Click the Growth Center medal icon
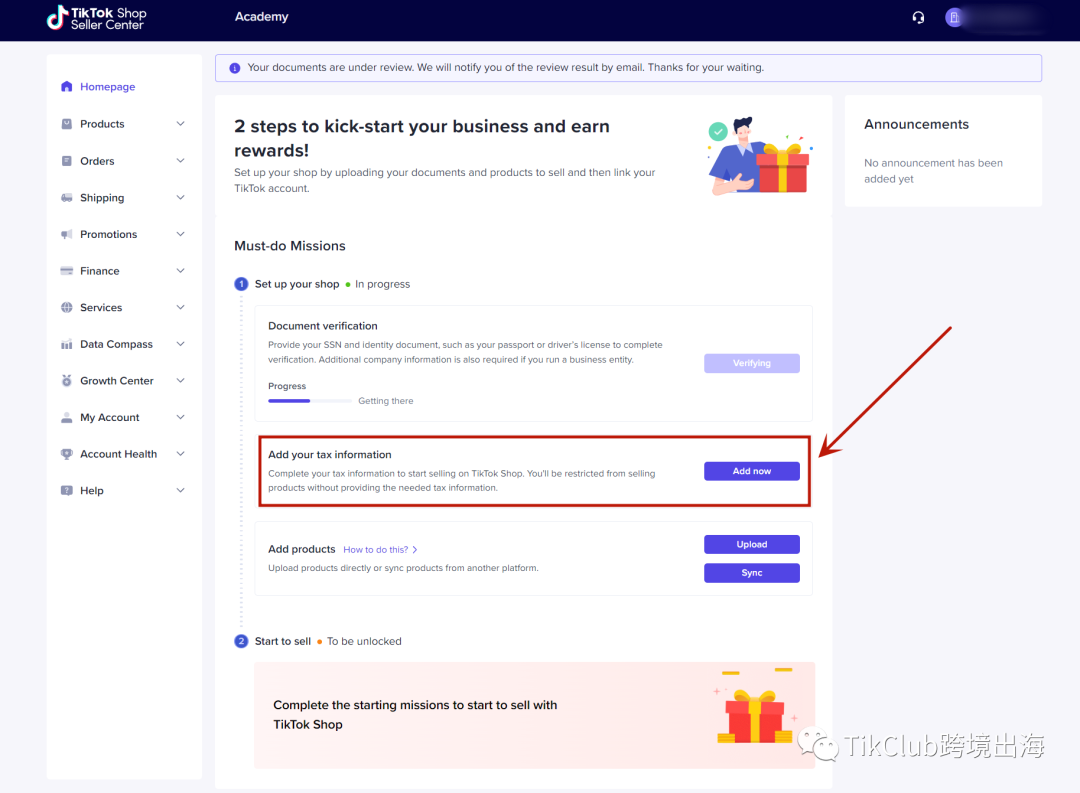This screenshot has height=793, width=1080. [x=67, y=381]
